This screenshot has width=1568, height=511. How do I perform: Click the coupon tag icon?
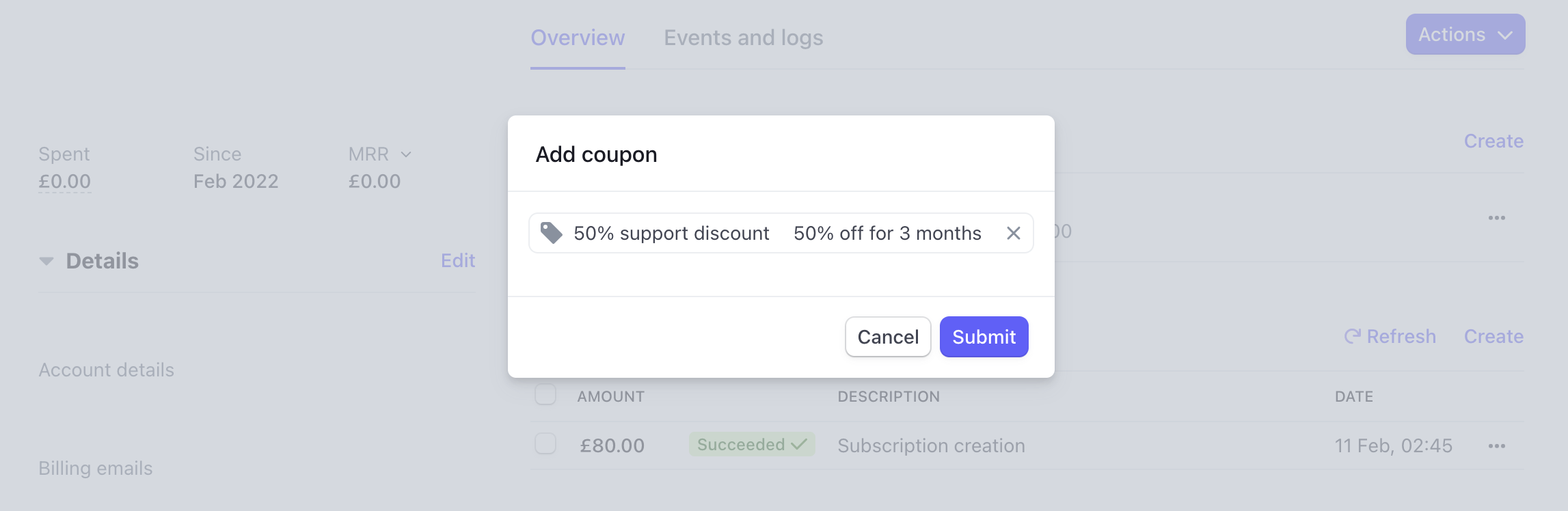point(551,233)
